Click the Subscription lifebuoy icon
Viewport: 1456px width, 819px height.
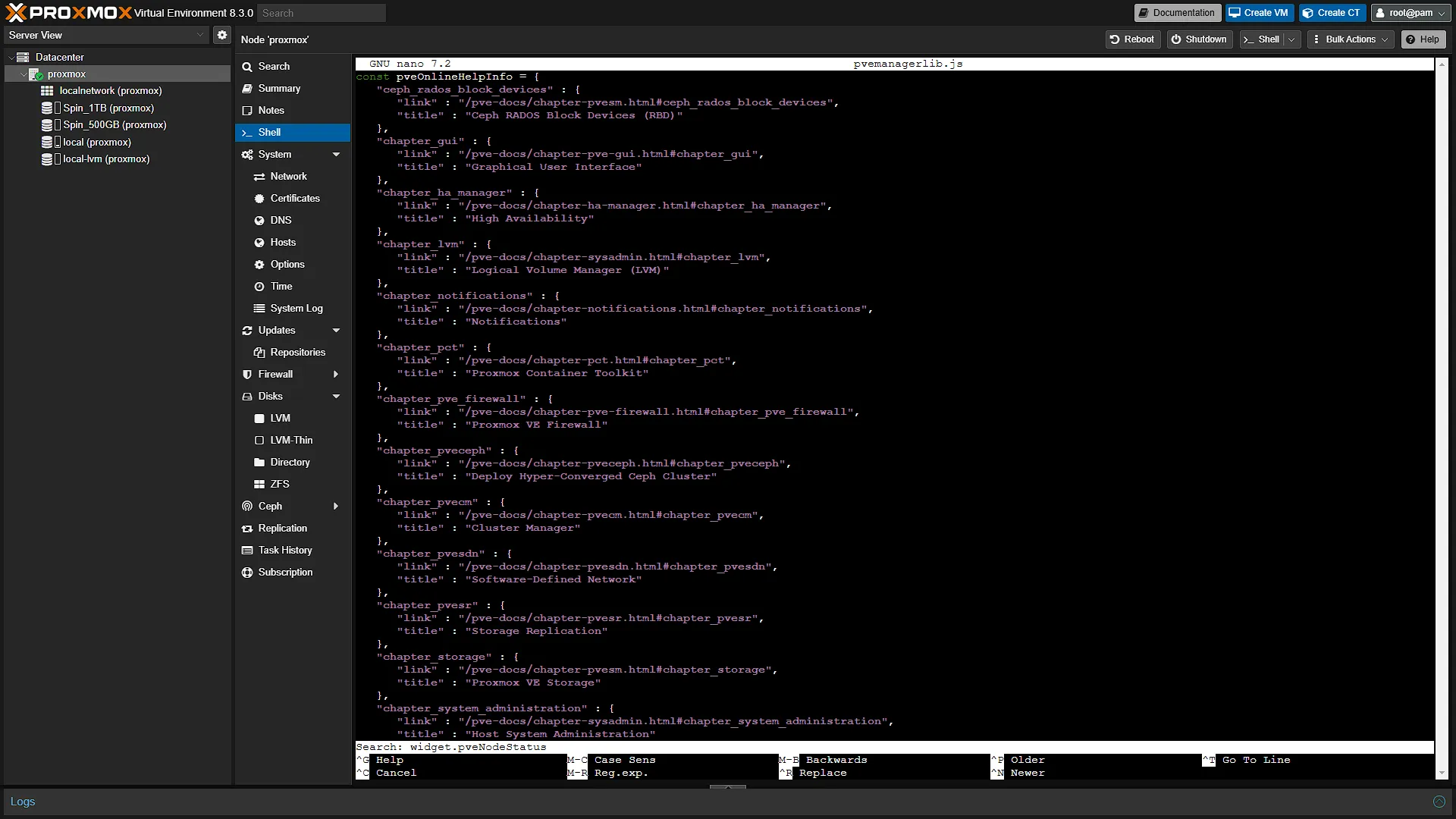tap(247, 573)
